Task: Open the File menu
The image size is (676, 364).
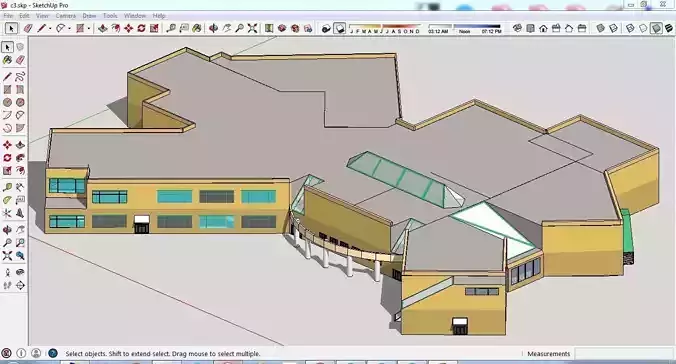Action: pyautogui.click(x=8, y=16)
